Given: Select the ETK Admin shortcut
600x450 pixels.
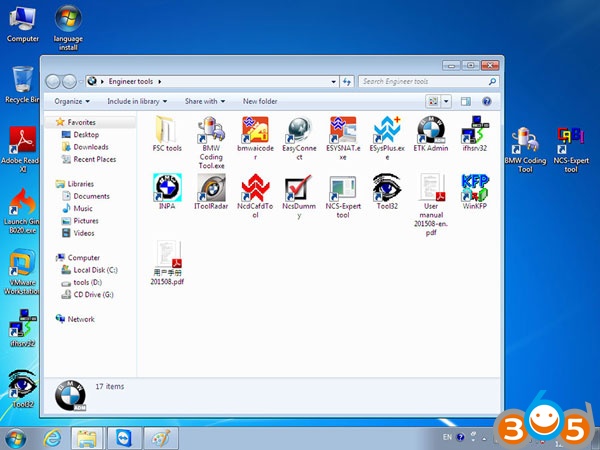Looking at the screenshot, I should [x=431, y=134].
